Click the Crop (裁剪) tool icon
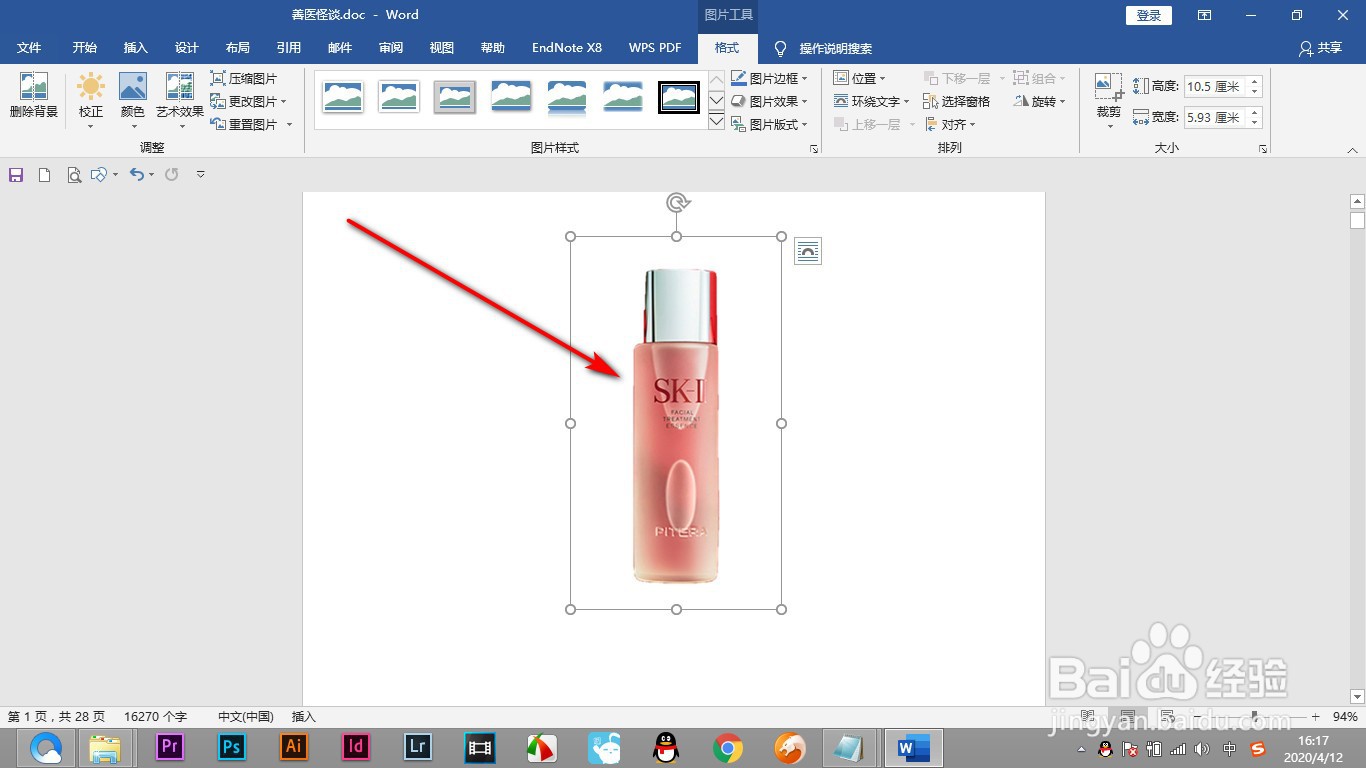This screenshot has height=768, width=1366. point(1108,87)
